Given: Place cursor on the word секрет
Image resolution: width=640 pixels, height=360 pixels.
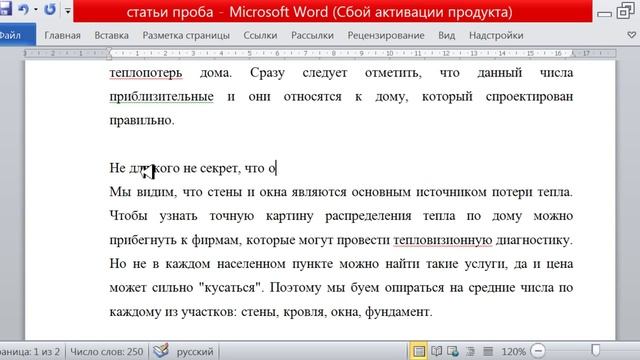Looking at the screenshot, I should (220, 168).
